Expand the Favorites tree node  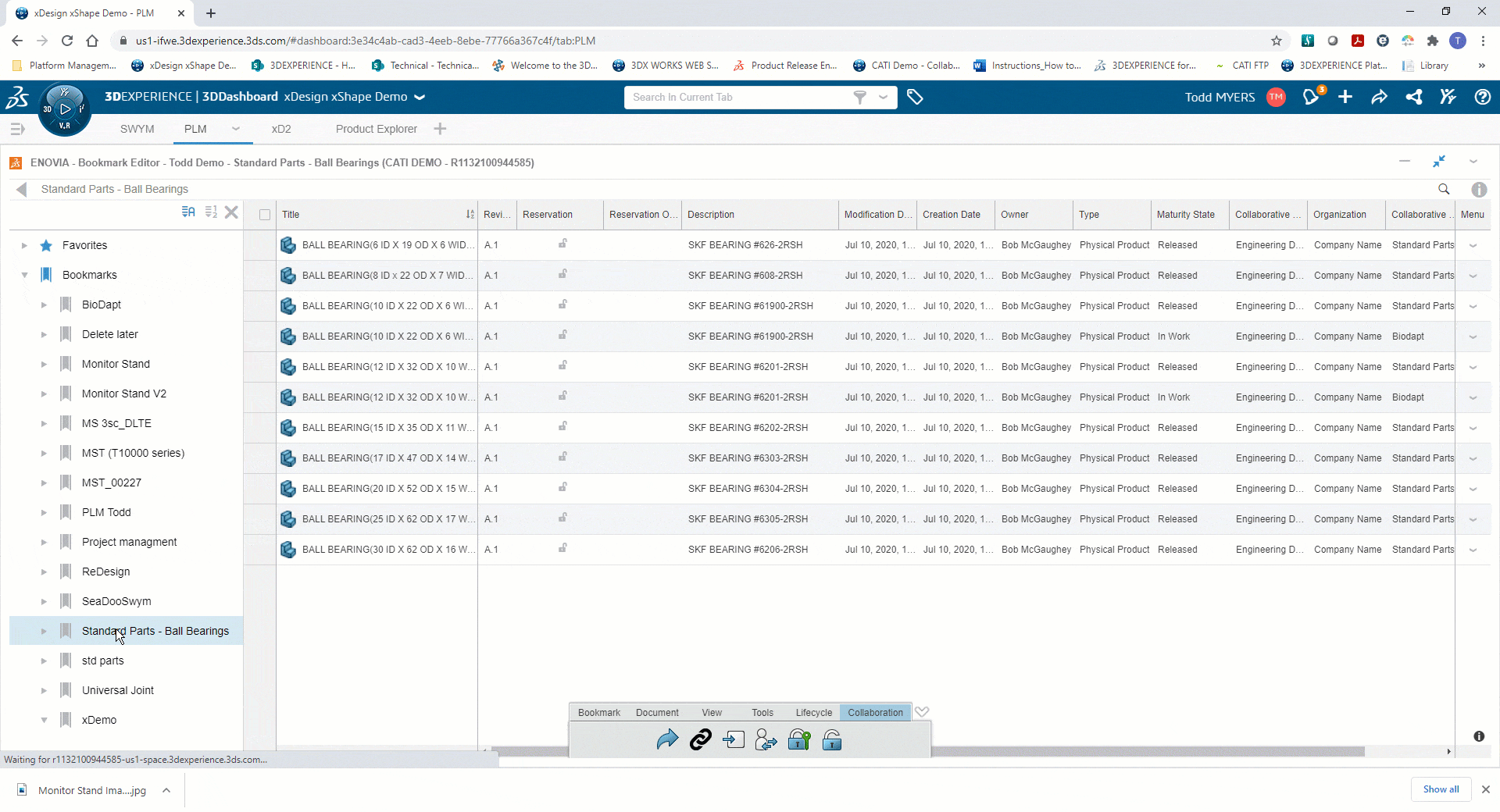(24, 245)
